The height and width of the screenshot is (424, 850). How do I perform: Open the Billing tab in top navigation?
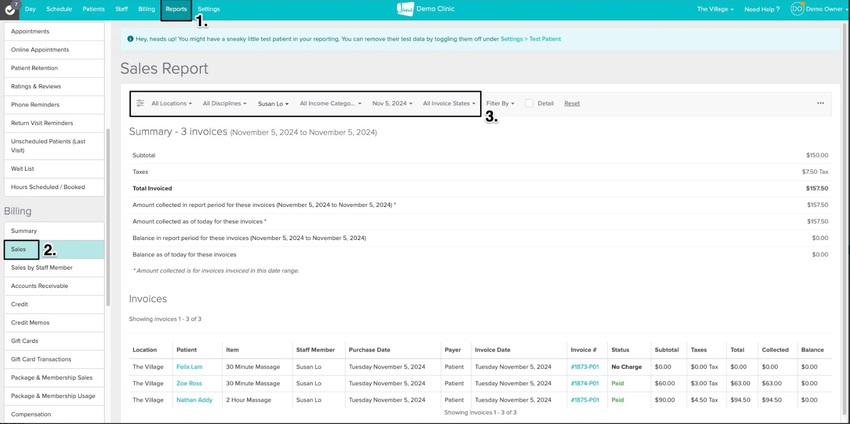click(x=146, y=9)
